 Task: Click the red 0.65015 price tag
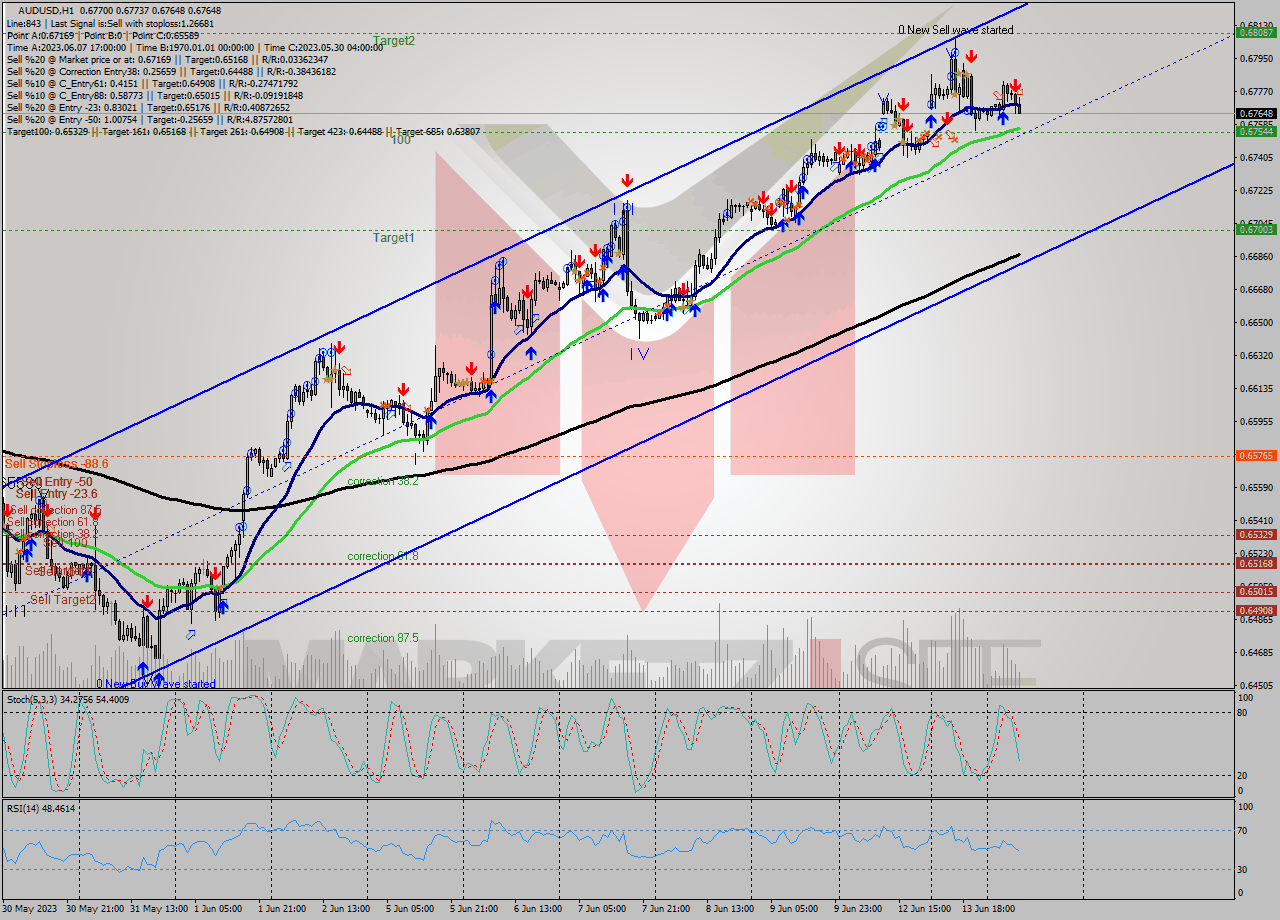(1256, 592)
